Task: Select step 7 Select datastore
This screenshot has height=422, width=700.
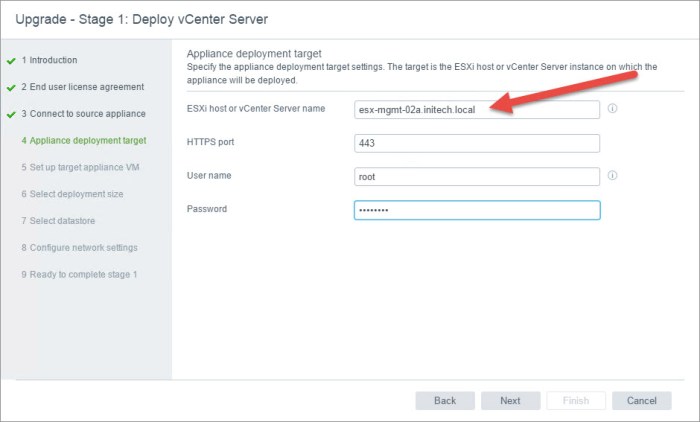Action: pyautogui.click(x=58, y=221)
